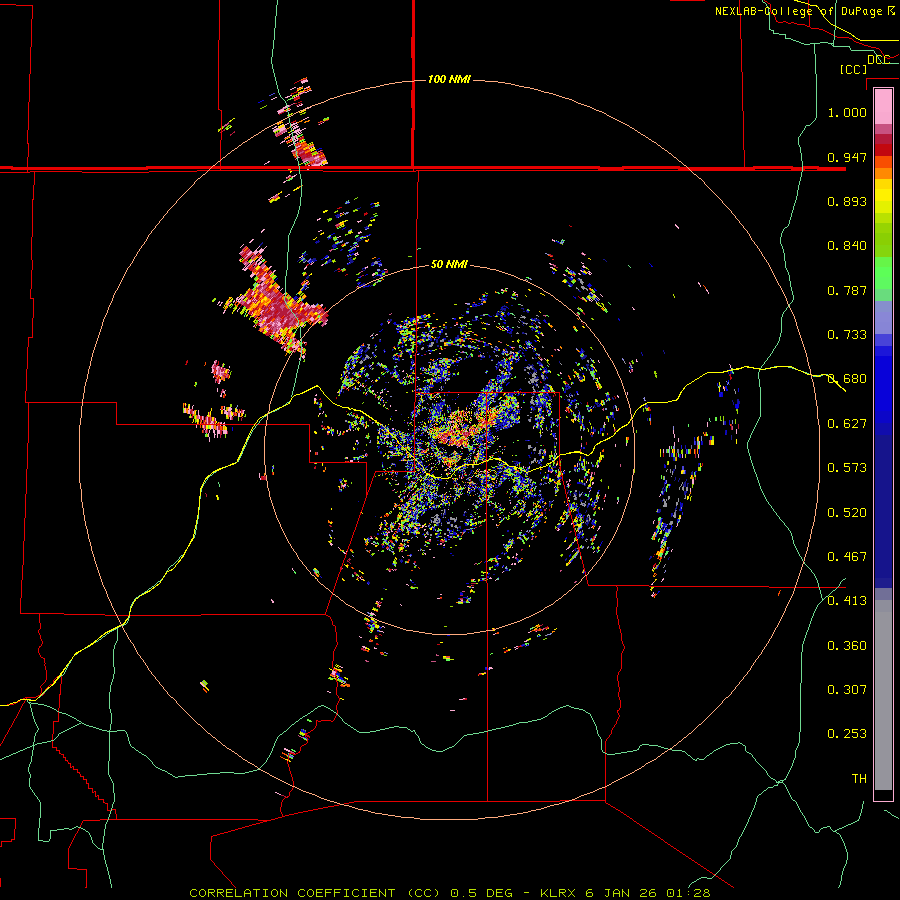Screen dimensions: 900x900
Task: Click the 0.627 scale label
Action: 847,424
